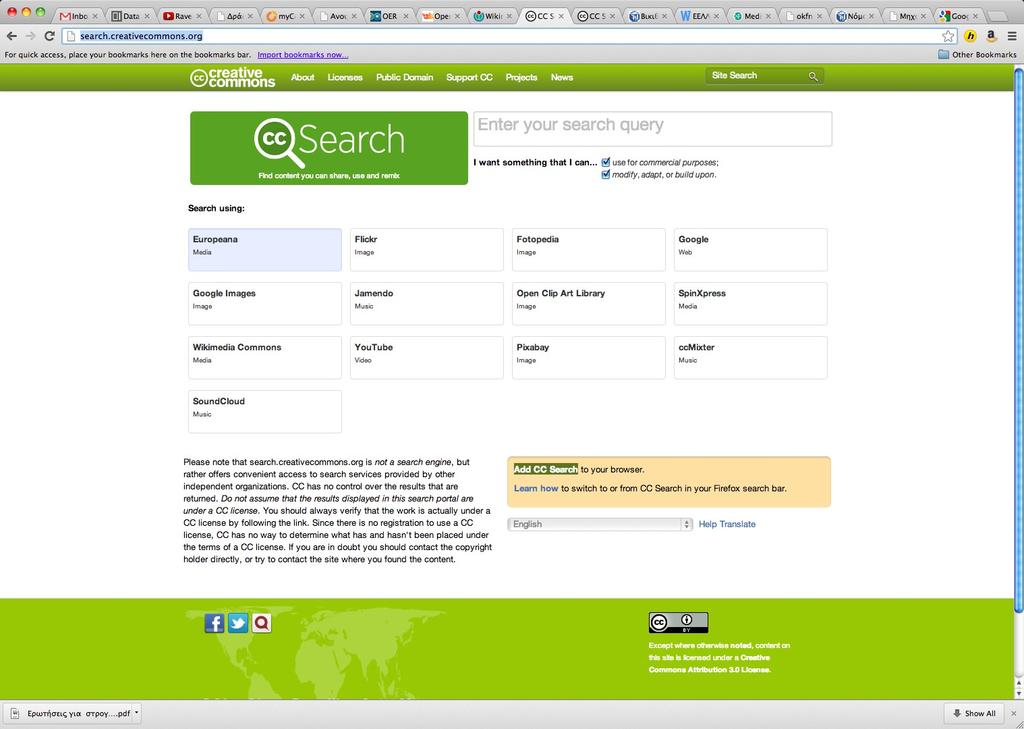Click the 'Help Translate' link
Image resolution: width=1024 pixels, height=729 pixels.
(x=727, y=524)
